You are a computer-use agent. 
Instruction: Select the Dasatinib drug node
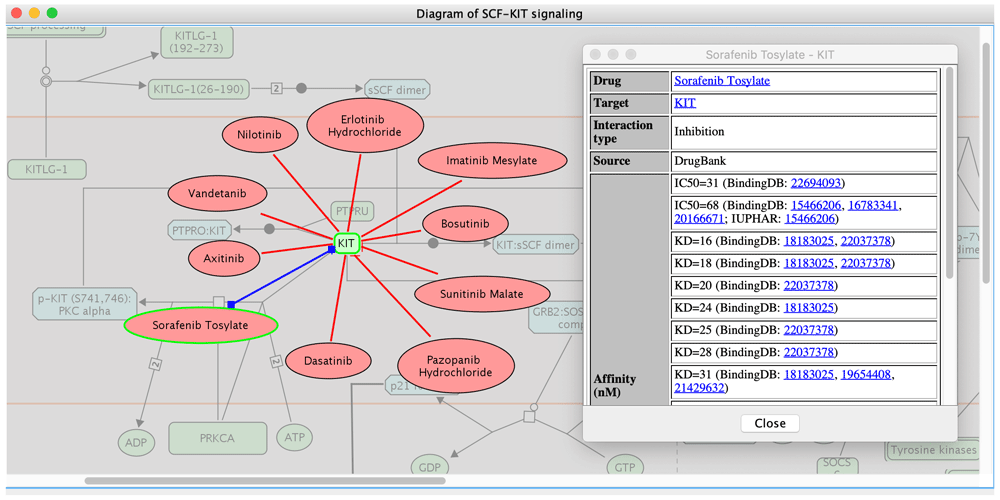tap(328, 360)
